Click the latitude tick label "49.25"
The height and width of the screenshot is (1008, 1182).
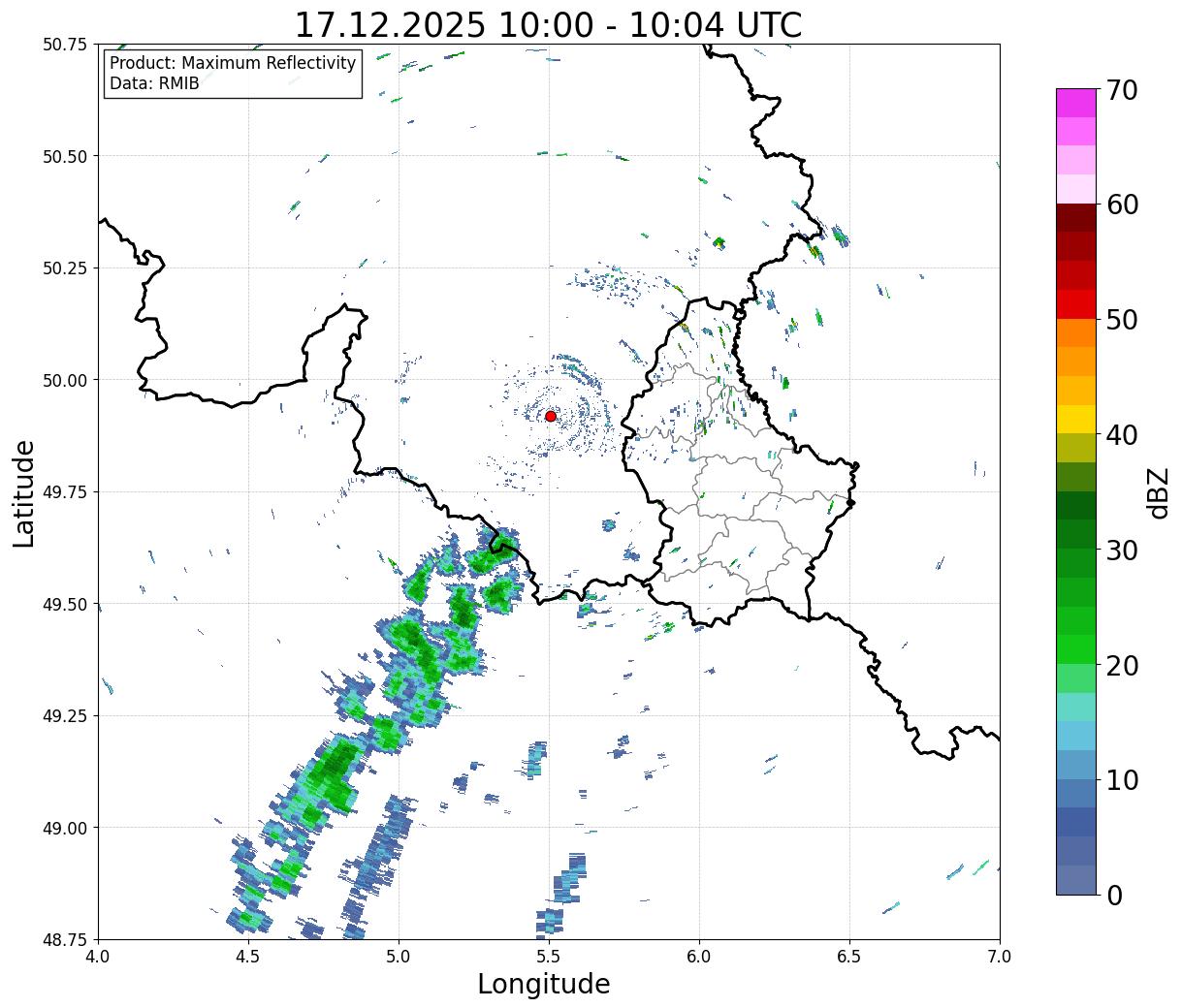pos(65,716)
